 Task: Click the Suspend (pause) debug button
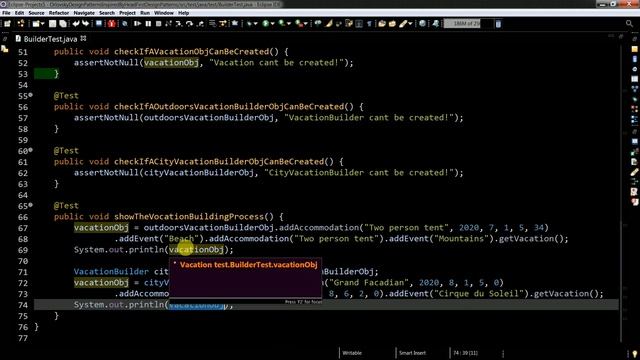(148, 24)
